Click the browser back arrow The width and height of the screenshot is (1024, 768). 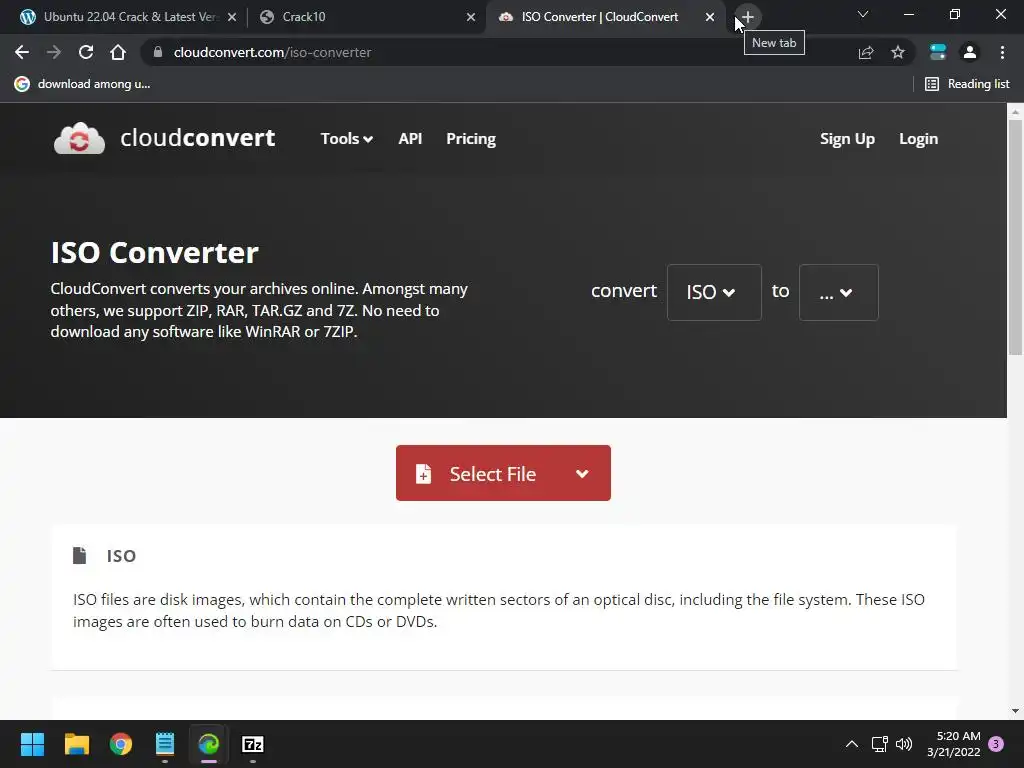(x=22, y=52)
